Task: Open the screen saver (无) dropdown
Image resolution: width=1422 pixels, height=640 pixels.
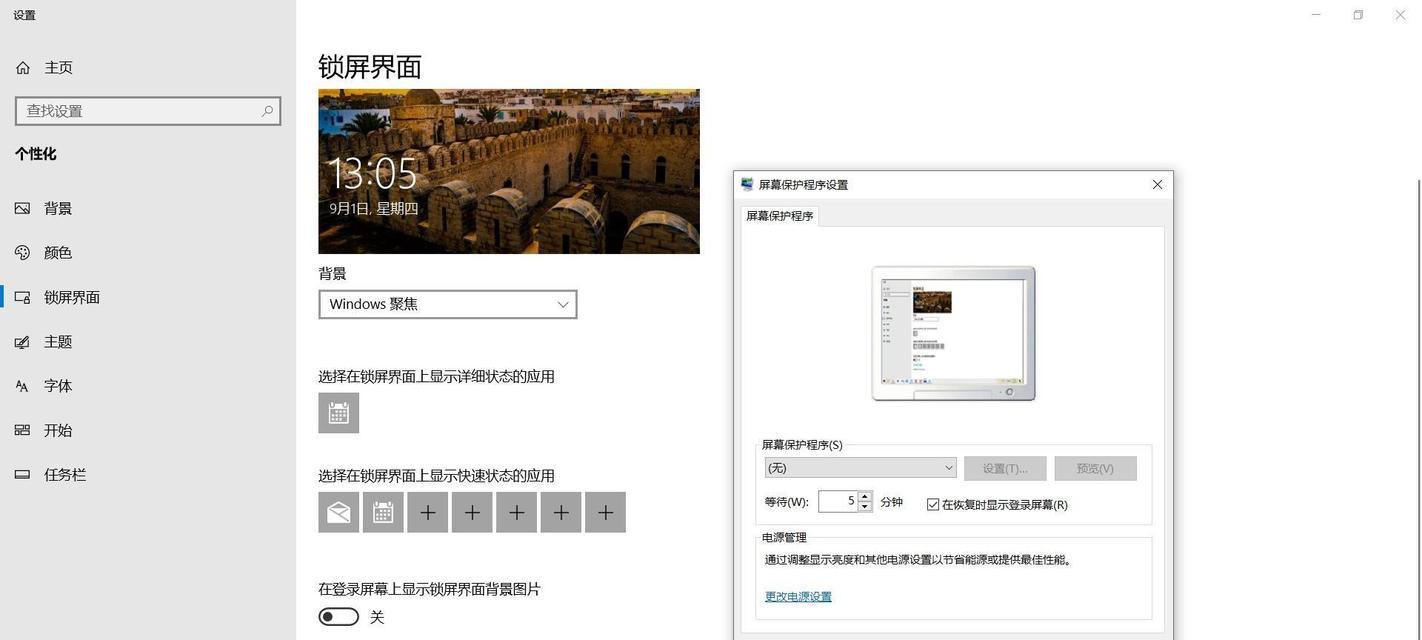Action: (861, 468)
